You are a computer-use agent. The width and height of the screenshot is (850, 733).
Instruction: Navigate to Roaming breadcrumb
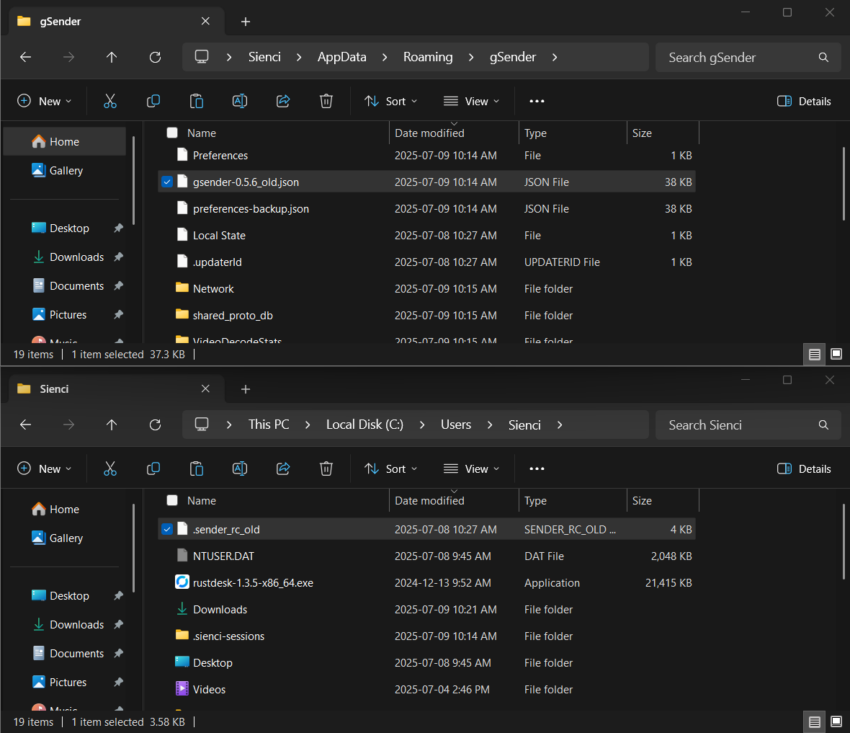428,57
